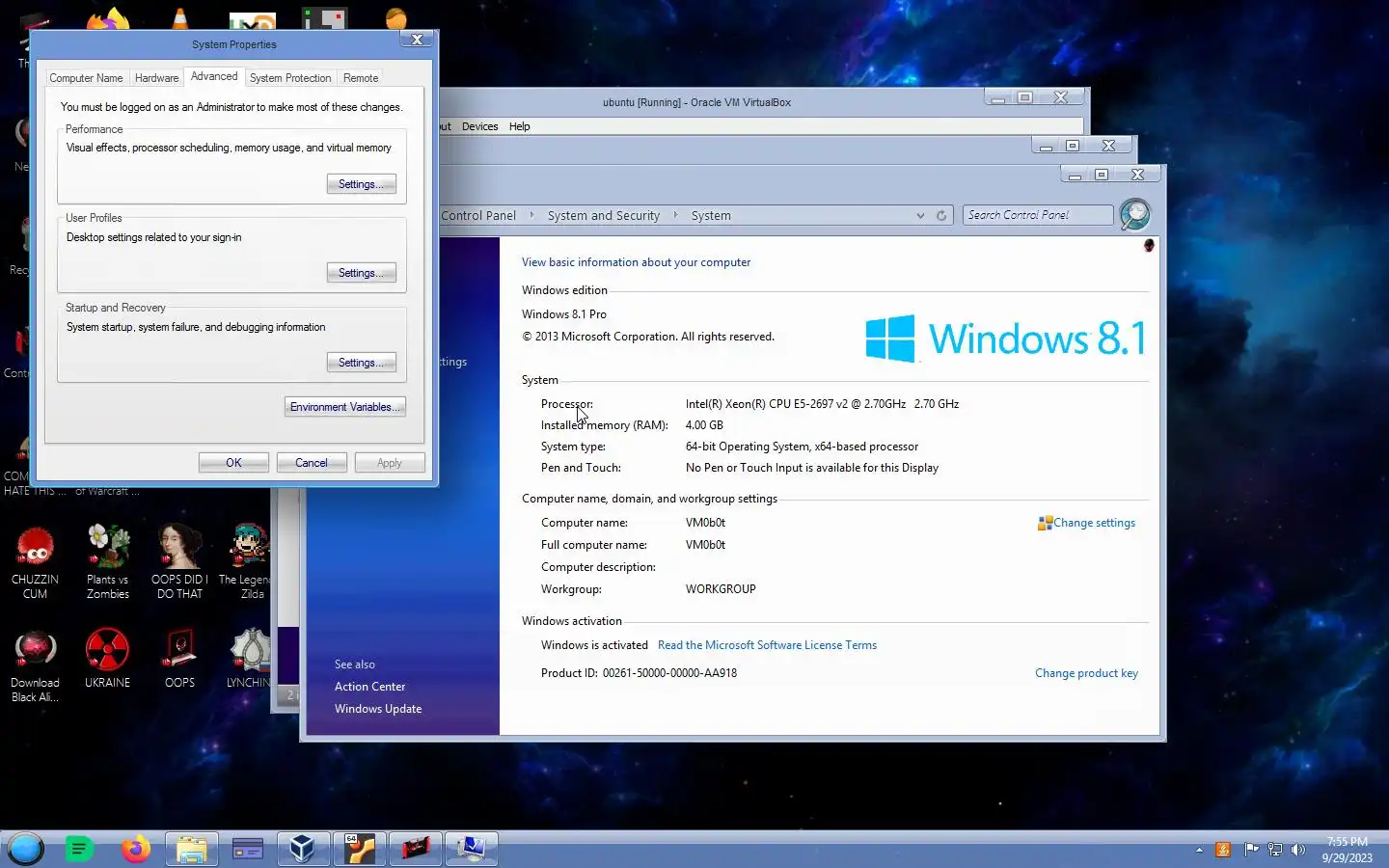Select Plants vs Zombies desktop icon
Viewport: 1389px width, 868px height.
pyautogui.click(x=108, y=561)
